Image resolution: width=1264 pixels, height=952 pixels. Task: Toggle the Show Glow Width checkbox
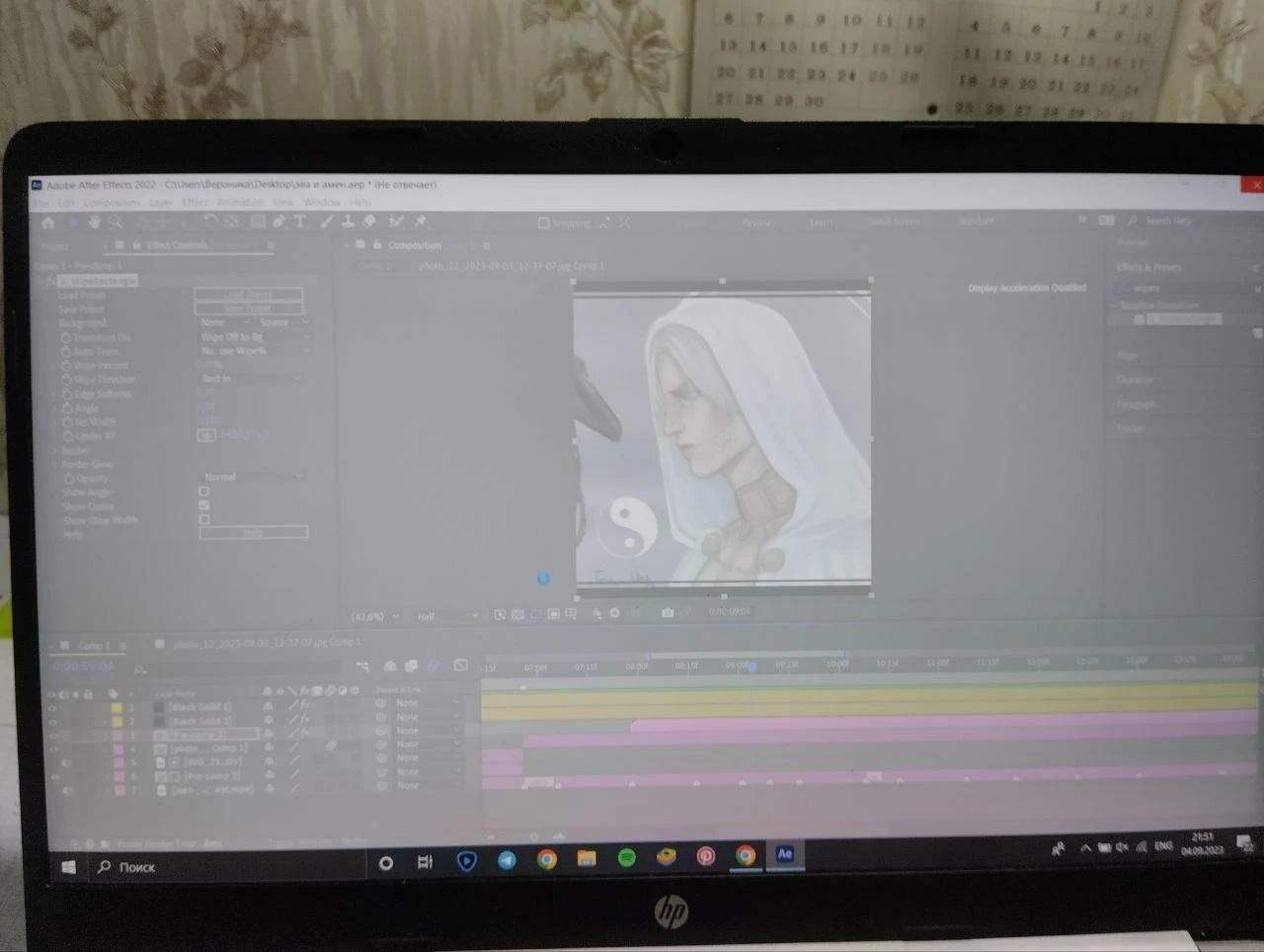[204, 518]
